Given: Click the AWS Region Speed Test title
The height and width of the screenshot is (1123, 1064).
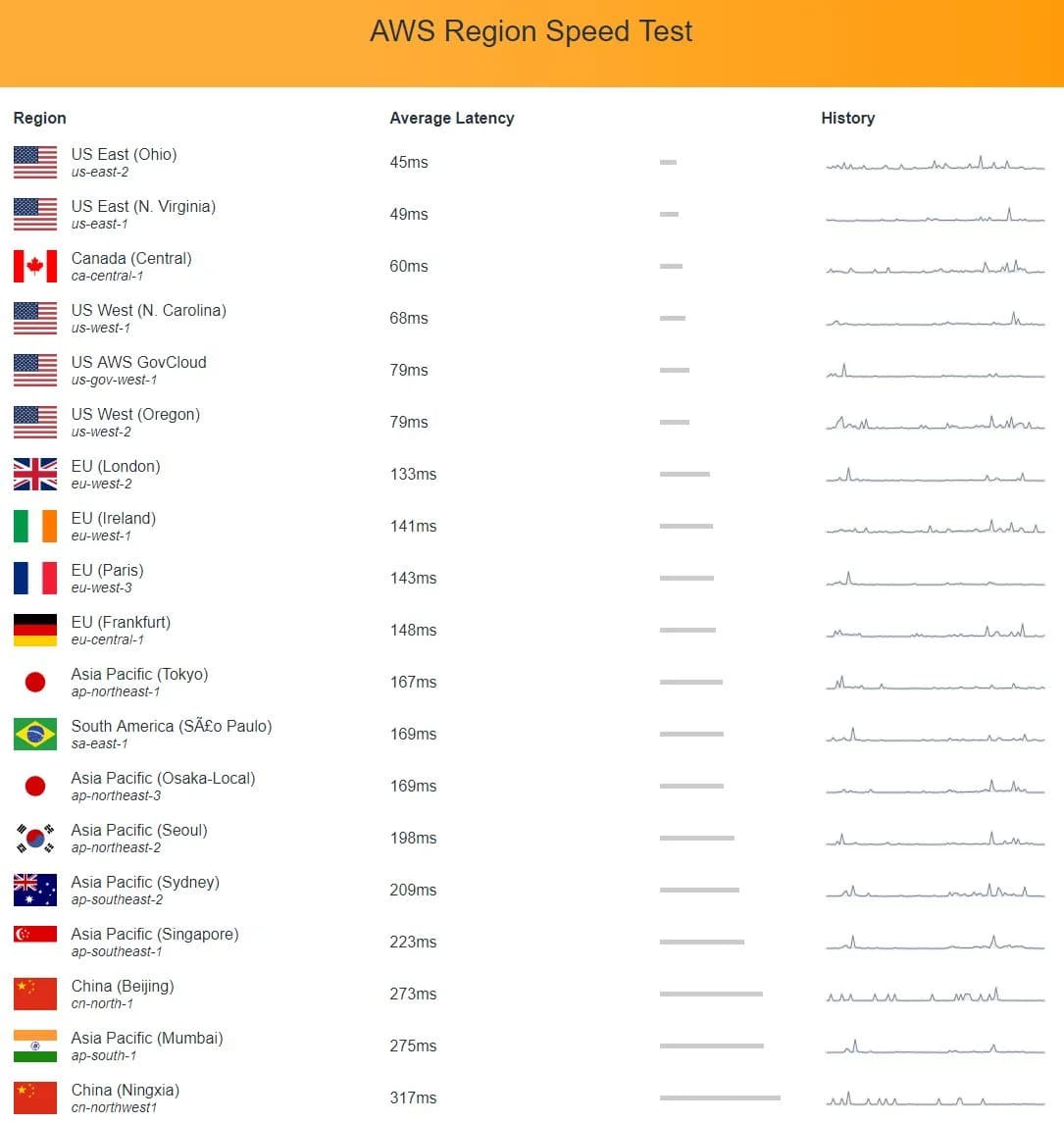Looking at the screenshot, I should click(532, 31).
